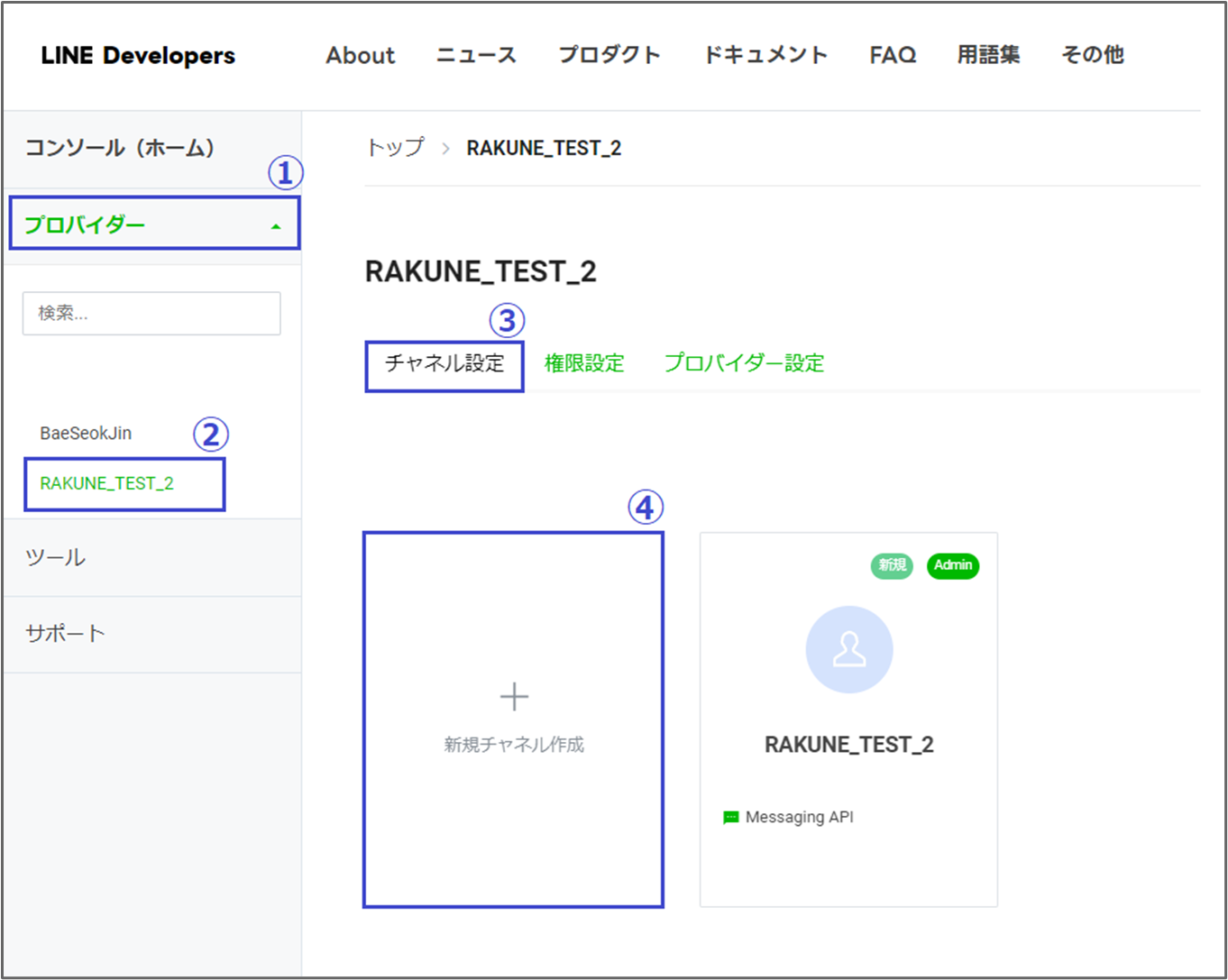Click 新規チャネル作成 label

click(514, 745)
